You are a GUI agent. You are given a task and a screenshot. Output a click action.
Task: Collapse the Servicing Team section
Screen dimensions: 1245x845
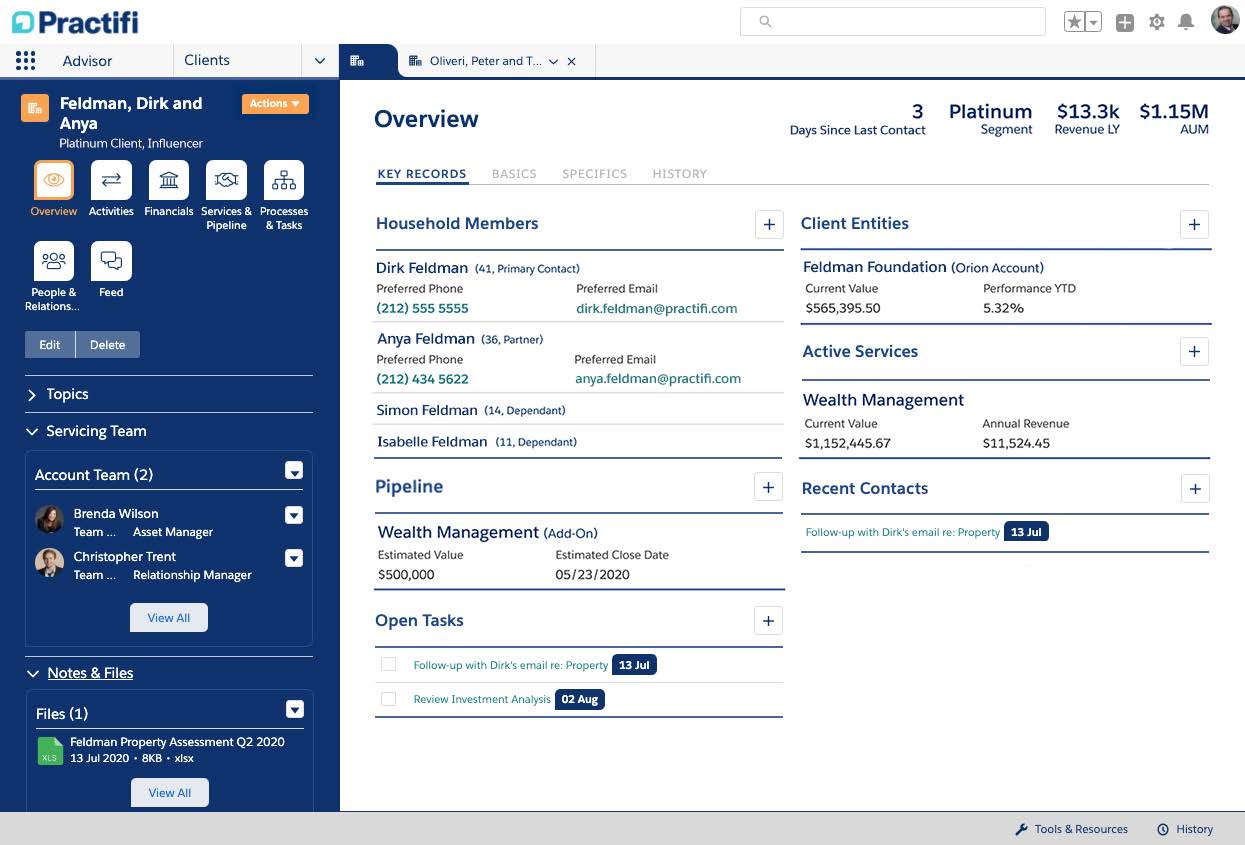click(x=32, y=432)
